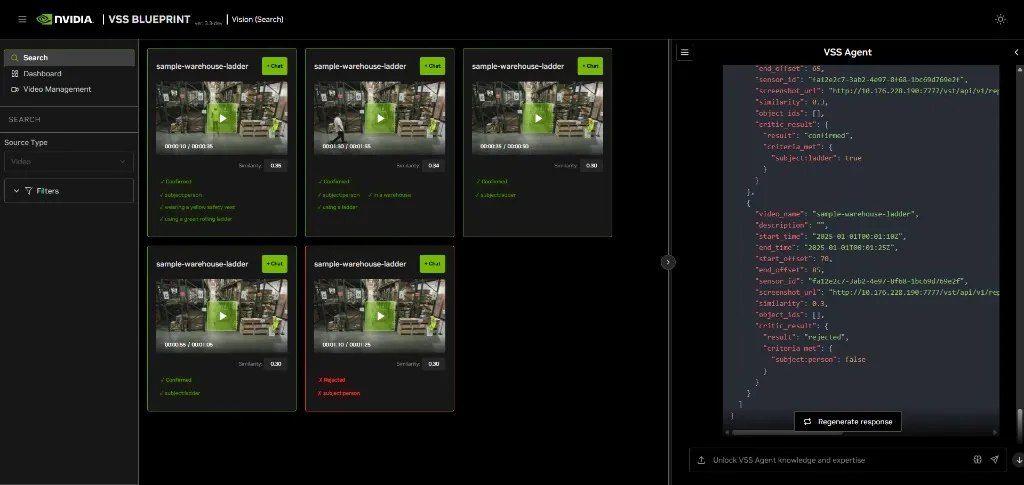Select Search in the left sidebar
This screenshot has height=485, width=1024.
point(69,57)
